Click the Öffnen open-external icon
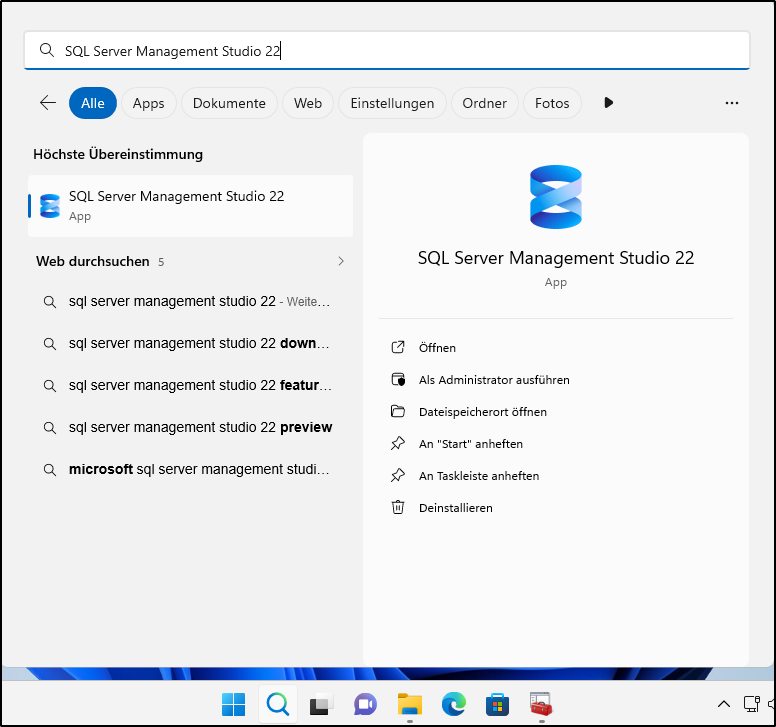Viewport: 776px width, 727px height. coord(398,347)
